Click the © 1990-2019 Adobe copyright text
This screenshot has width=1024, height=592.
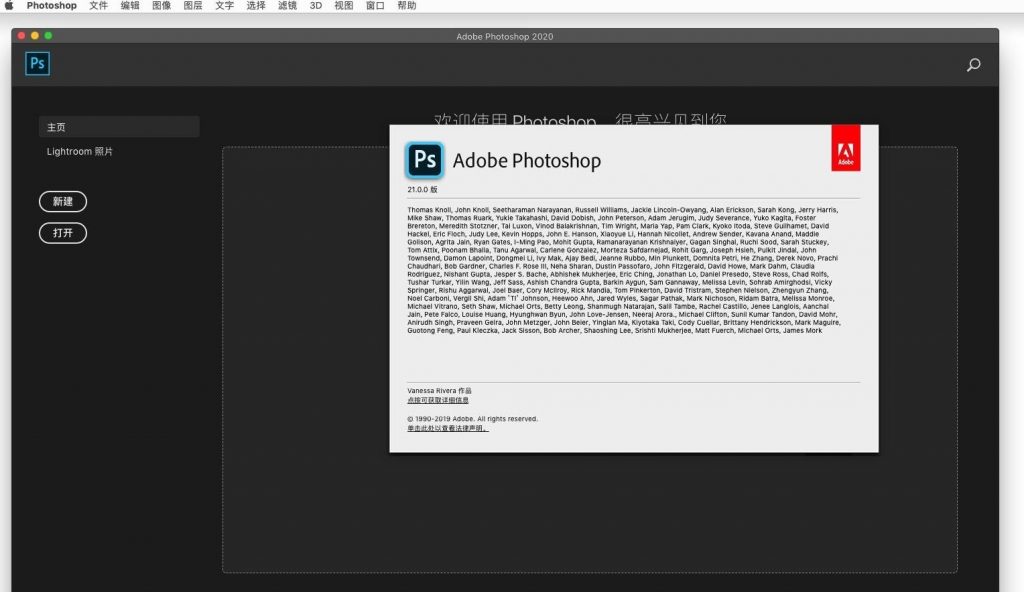(472, 419)
